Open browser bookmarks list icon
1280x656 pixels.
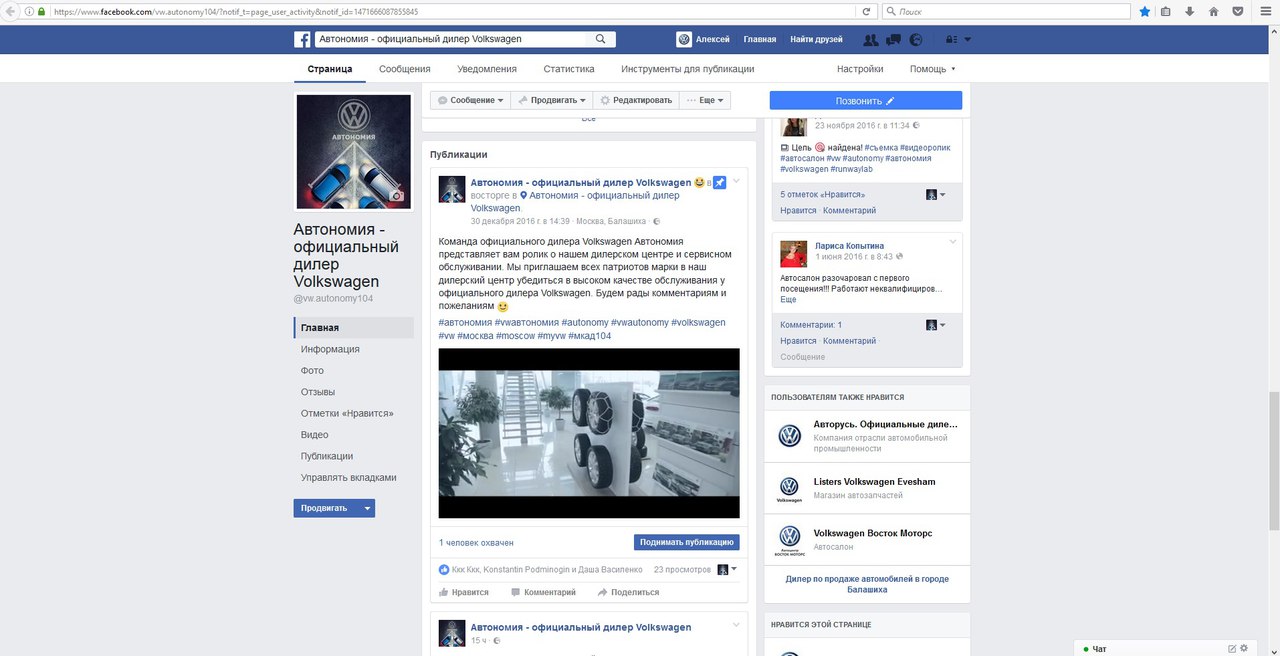point(1166,11)
